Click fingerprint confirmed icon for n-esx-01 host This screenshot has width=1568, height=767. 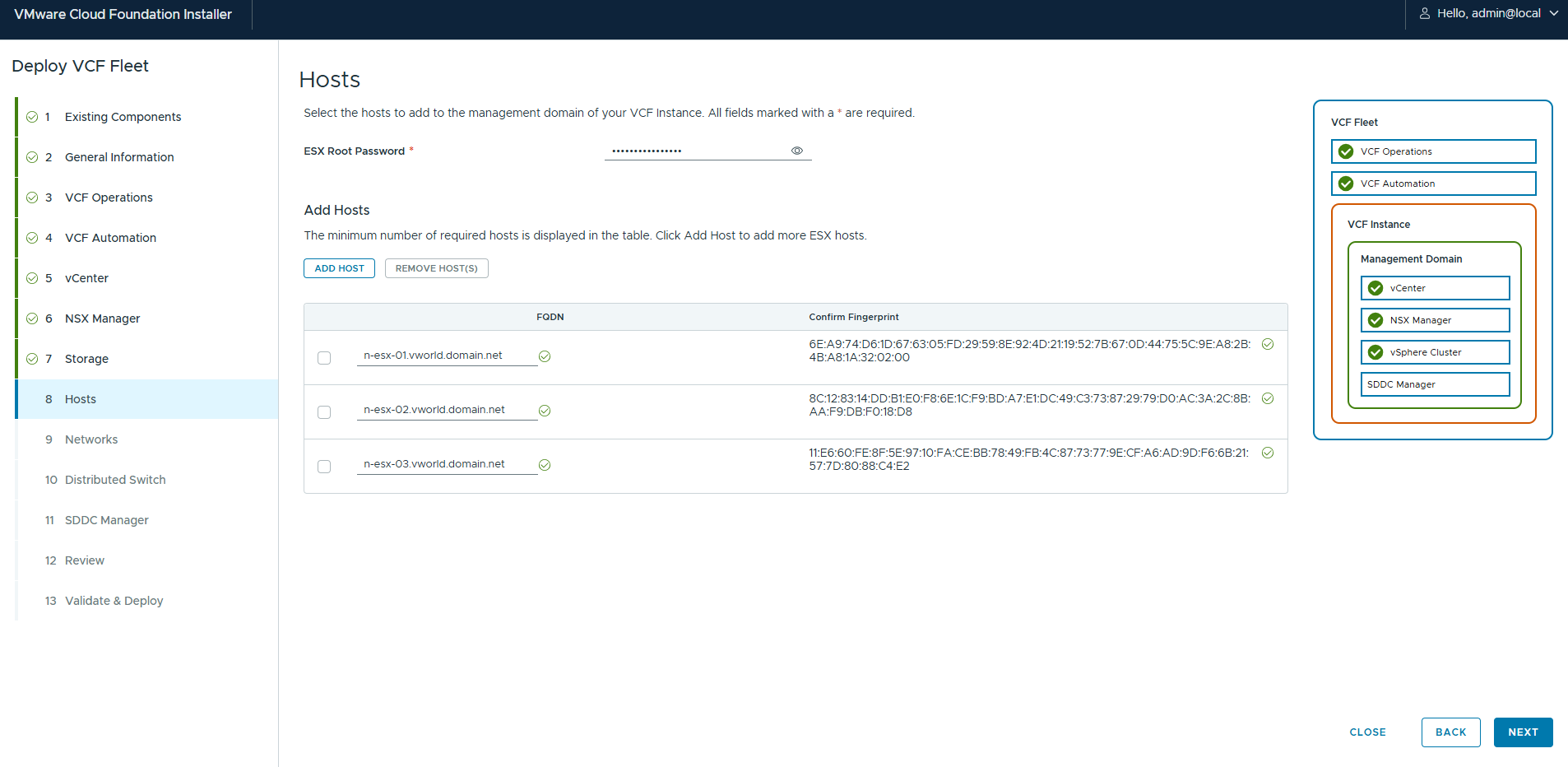tap(1268, 344)
